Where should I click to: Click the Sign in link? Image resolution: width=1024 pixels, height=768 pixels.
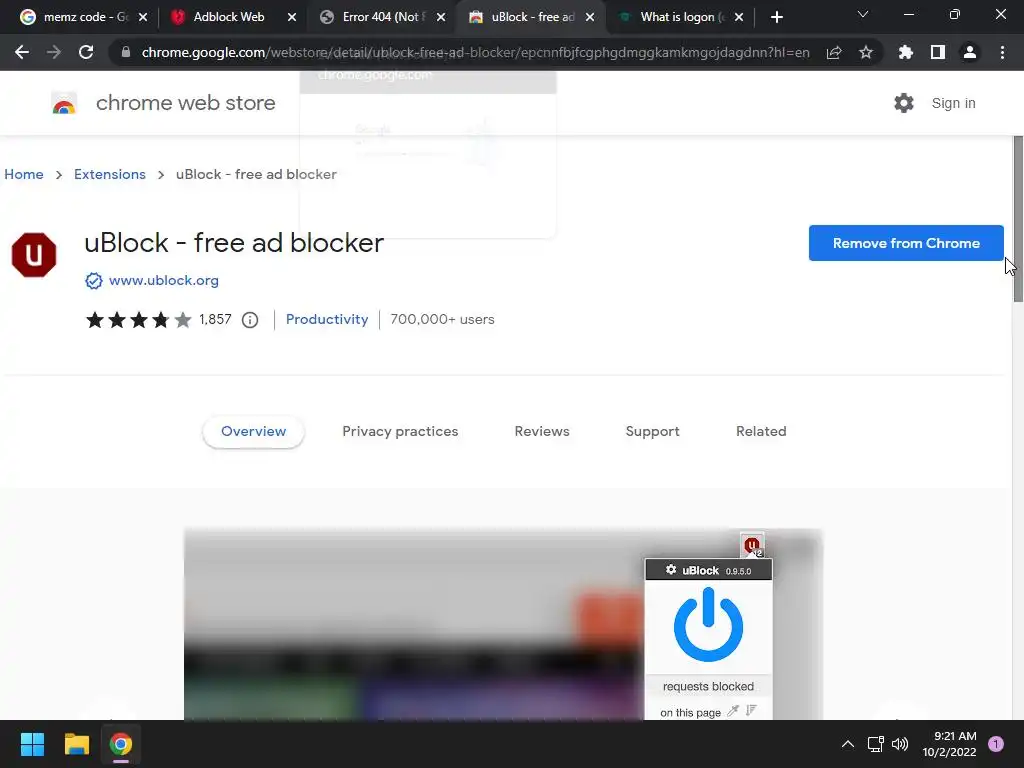point(953,103)
